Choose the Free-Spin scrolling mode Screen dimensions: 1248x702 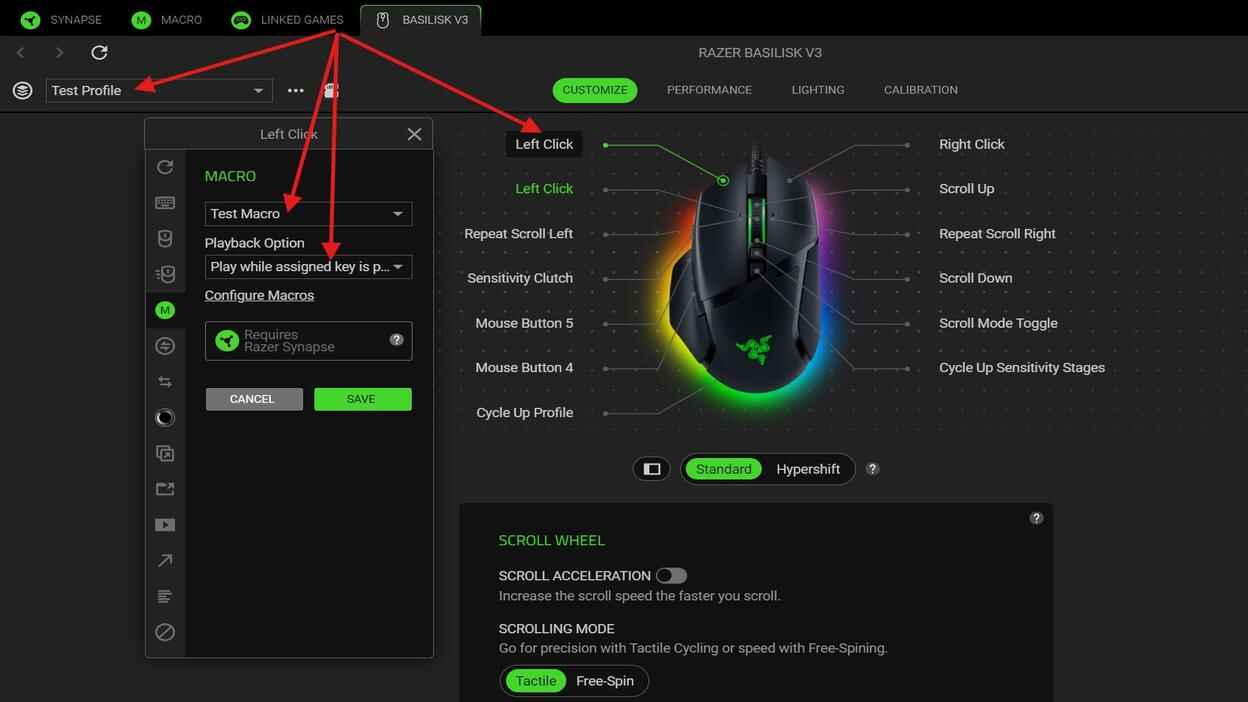[605, 681]
